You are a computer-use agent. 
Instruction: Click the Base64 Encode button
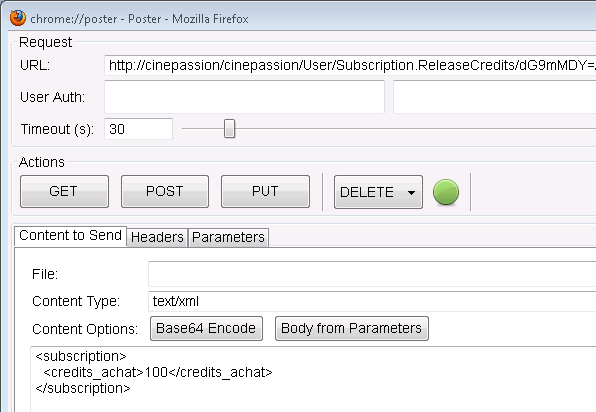tap(206, 328)
